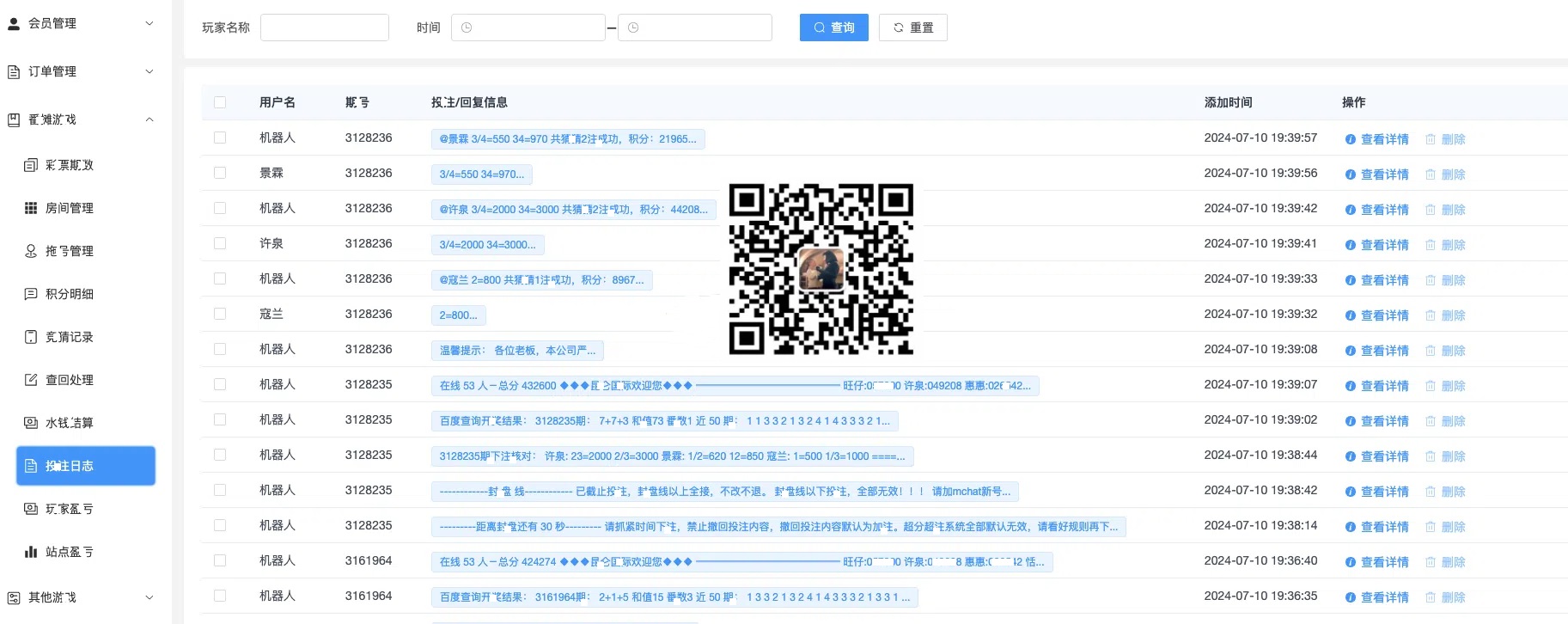Click 删除 for row 19:36:35
The height and width of the screenshot is (624, 1568).
pyautogui.click(x=1446, y=597)
